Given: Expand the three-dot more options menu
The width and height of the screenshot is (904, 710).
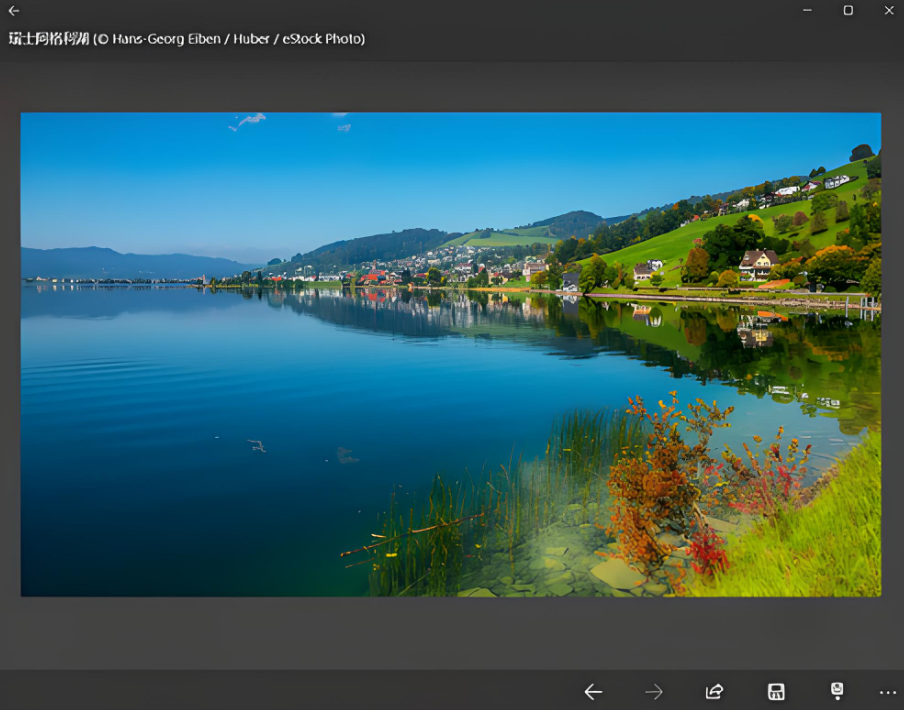Looking at the screenshot, I should click(887, 692).
